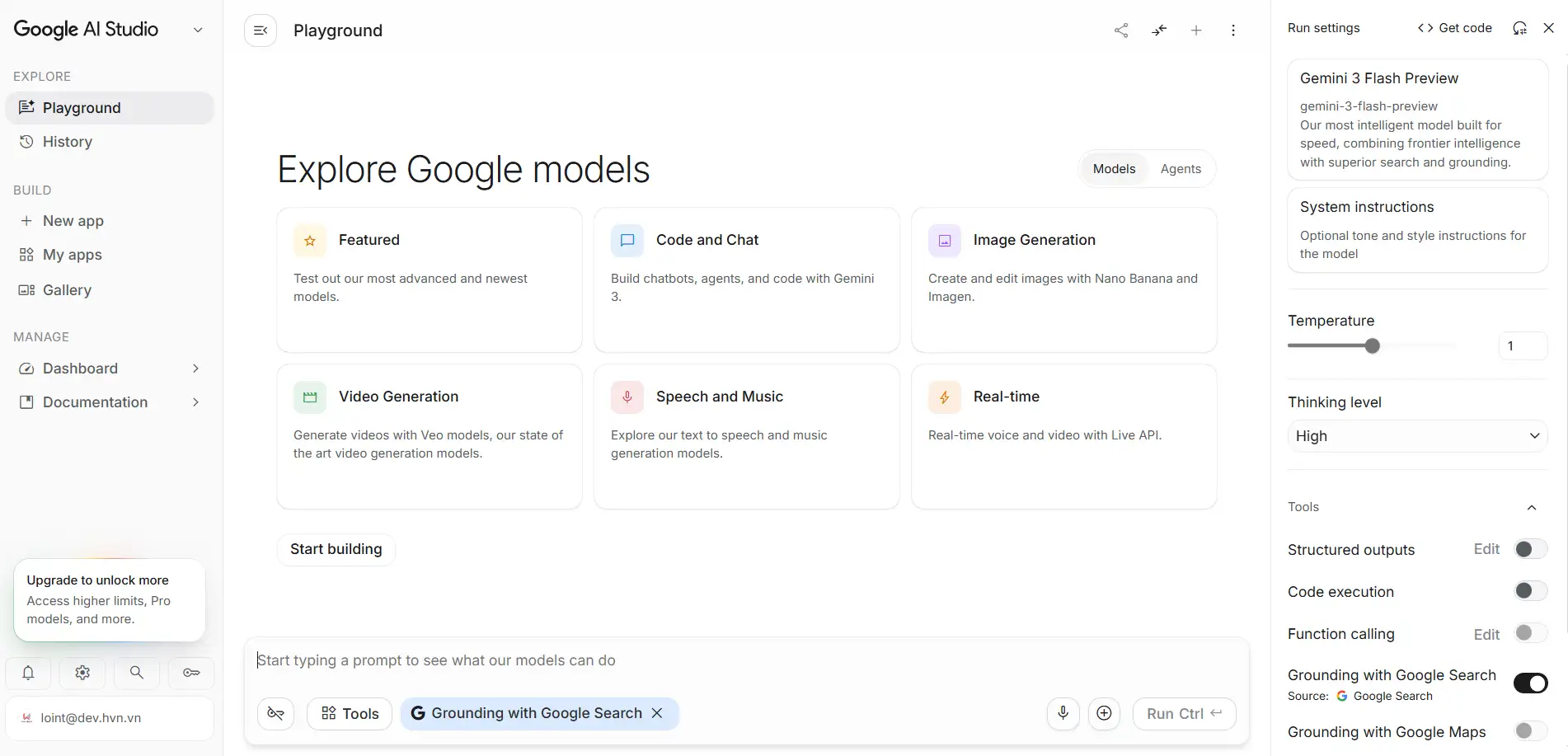The width and height of the screenshot is (1568, 756).
Task: Switch to the Agents tab
Action: pyautogui.click(x=1181, y=169)
